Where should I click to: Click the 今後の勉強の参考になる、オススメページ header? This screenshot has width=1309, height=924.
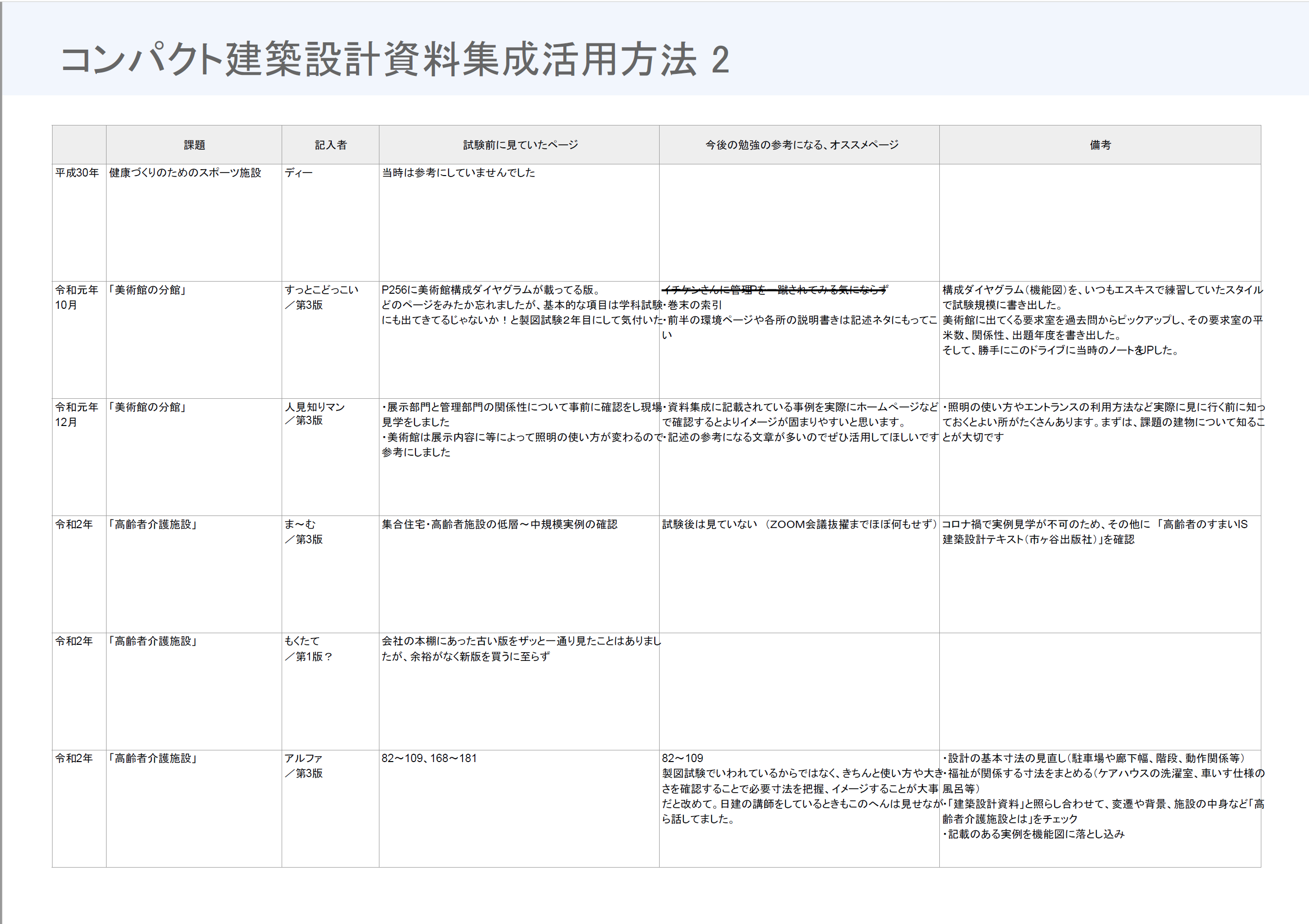pos(802,145)
